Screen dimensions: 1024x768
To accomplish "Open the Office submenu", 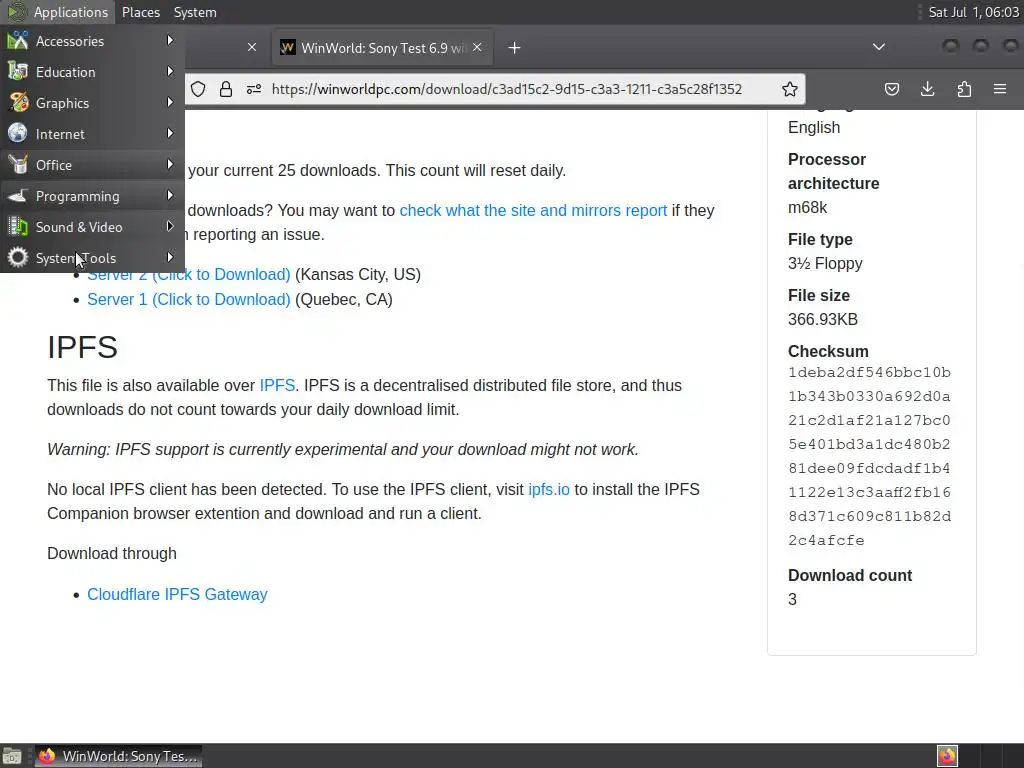I will click(x=92, y=165).
